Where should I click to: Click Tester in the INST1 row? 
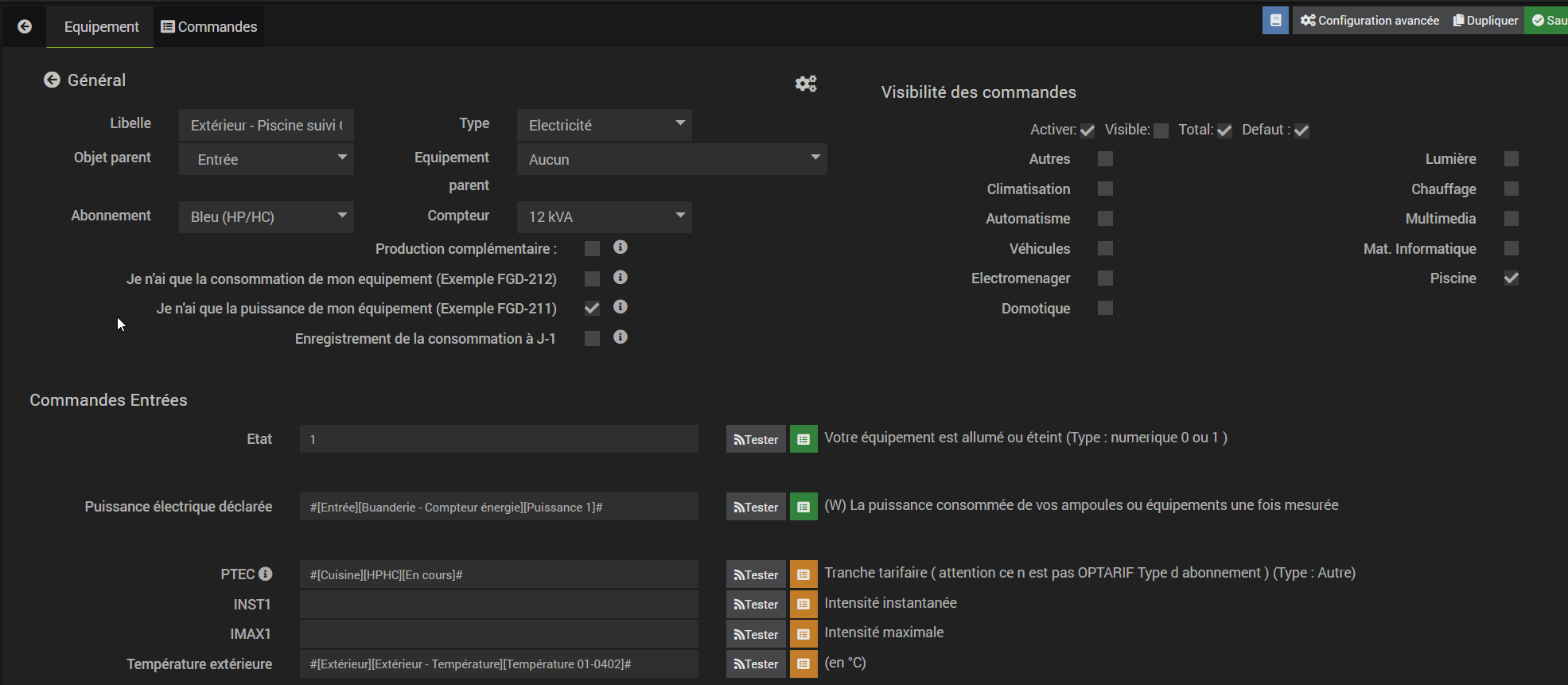pos(756,605)
